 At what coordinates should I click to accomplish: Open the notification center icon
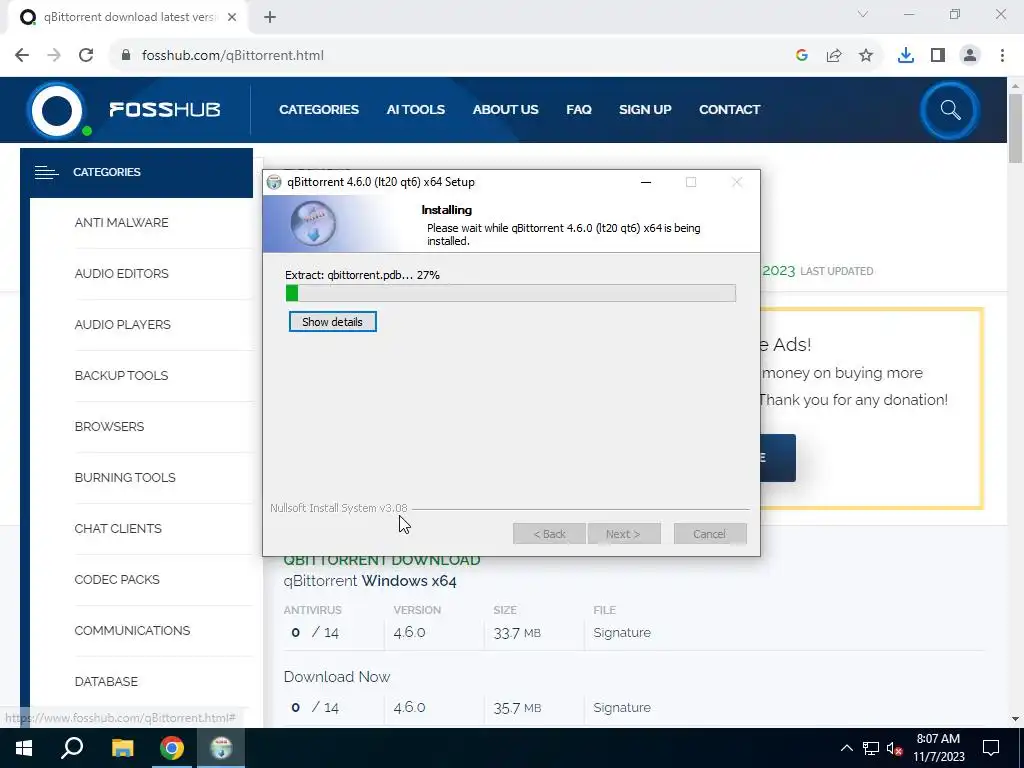coord(991,748)
